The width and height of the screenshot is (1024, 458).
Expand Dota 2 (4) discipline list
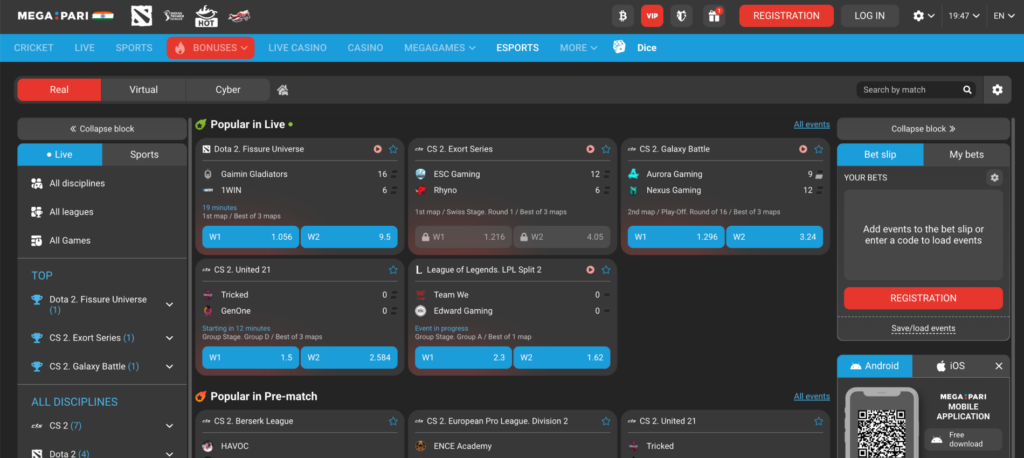(170, 454)
